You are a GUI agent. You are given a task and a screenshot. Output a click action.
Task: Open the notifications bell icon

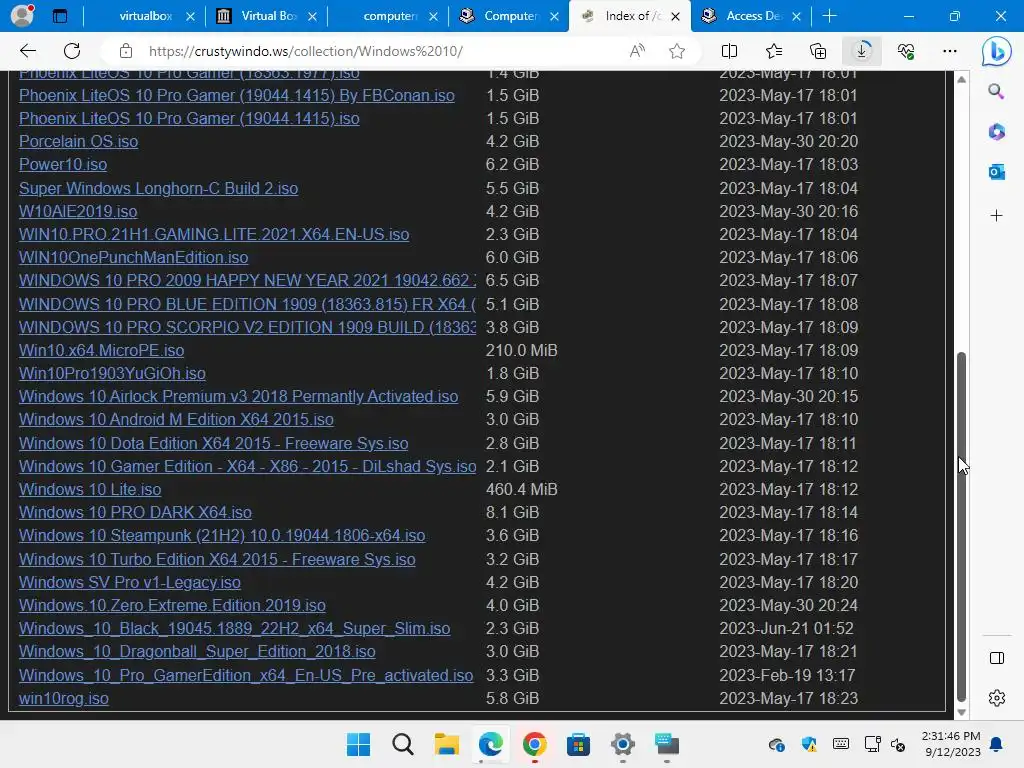coord(997,744)
